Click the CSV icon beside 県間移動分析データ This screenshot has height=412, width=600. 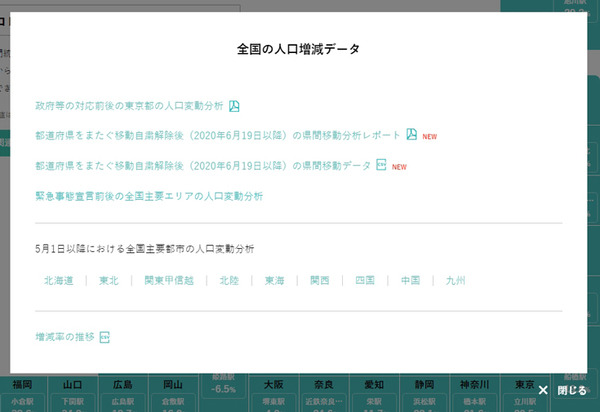pyautogui.click(x=380, y=165)
